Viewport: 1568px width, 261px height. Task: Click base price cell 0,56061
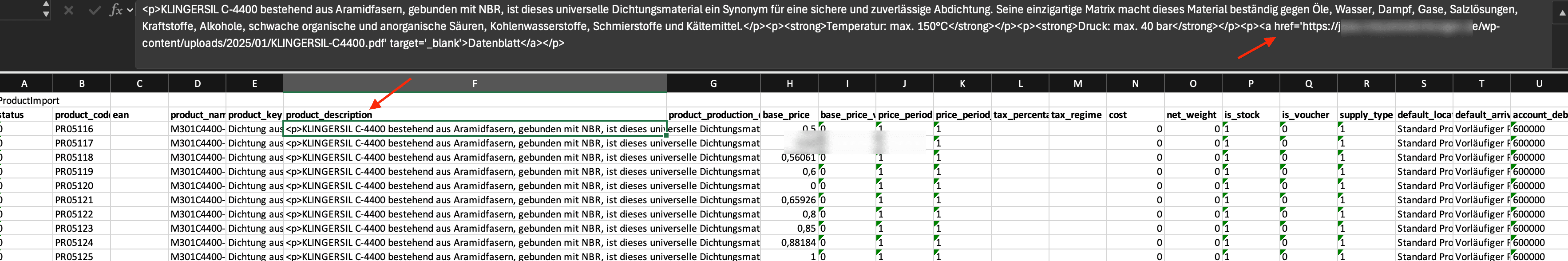click(x=789, y=157)
